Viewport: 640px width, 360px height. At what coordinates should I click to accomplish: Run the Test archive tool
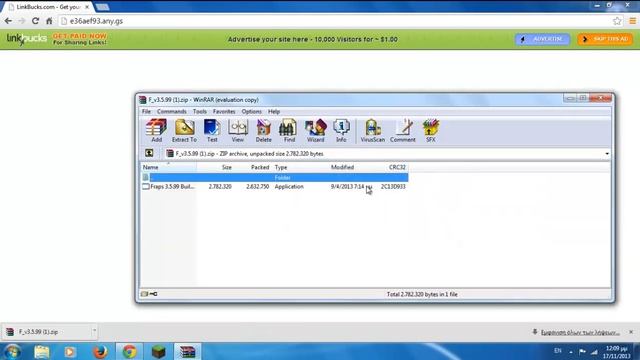click(212, 131)
